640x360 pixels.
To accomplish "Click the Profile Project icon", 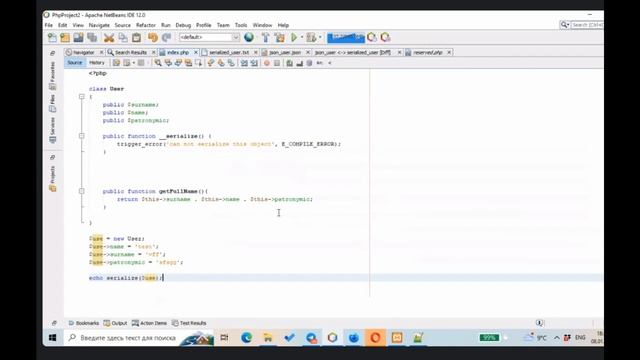I will click(x=372, y=38).
